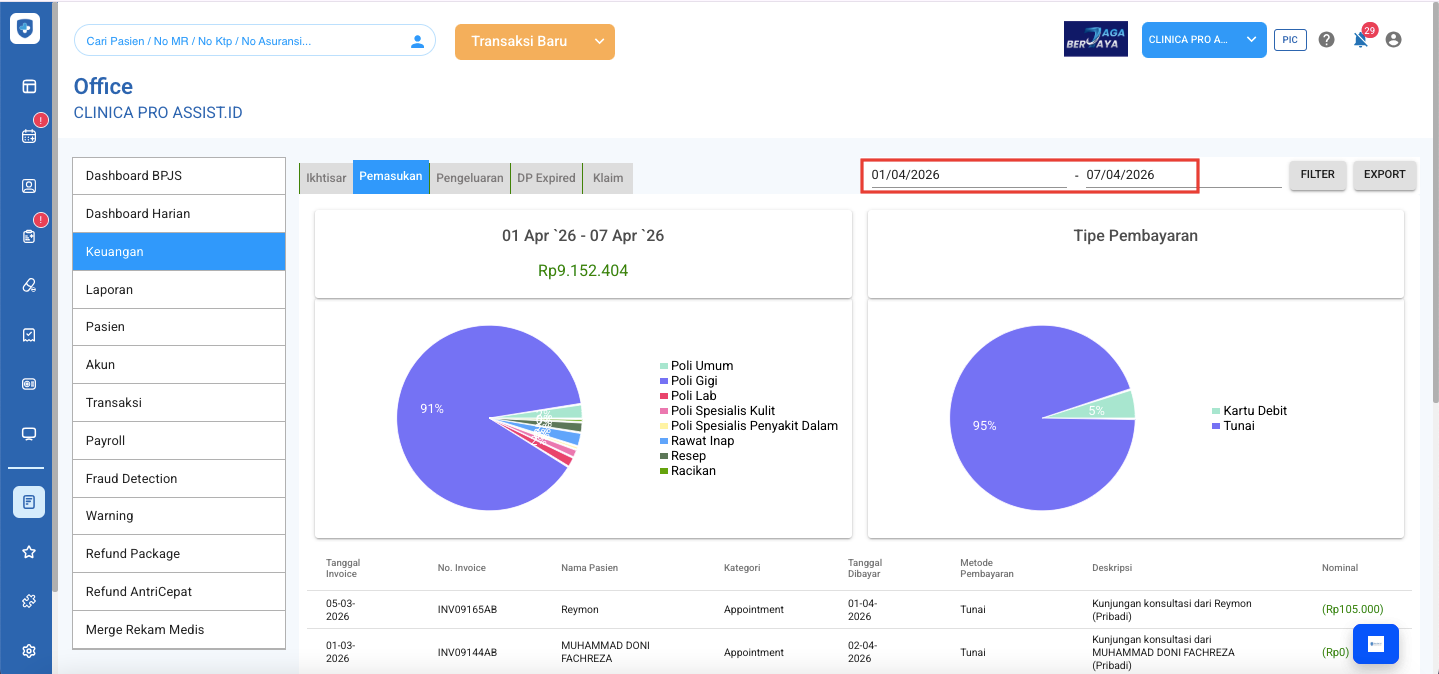Open the blue chat widget icon
The width and height of the screenshot is (1439, 674).
tap(1375, 645)
